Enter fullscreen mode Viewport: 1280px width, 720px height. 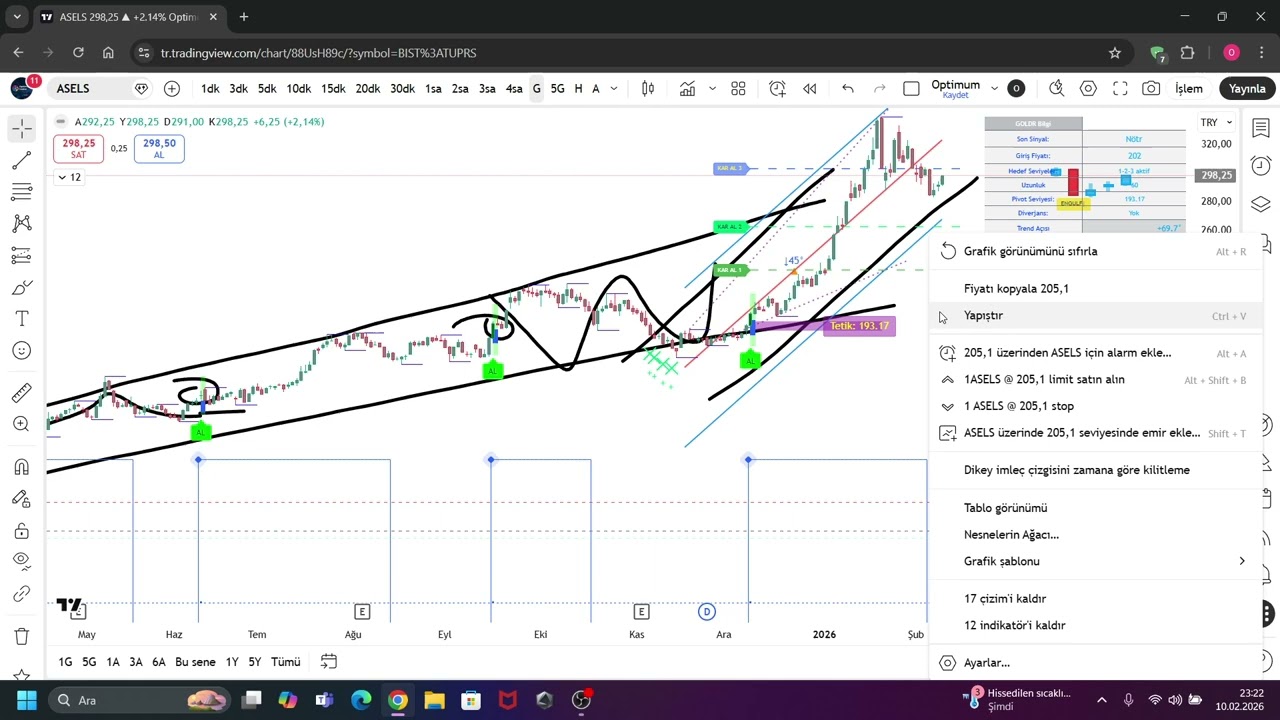[x=1120, y=89]
